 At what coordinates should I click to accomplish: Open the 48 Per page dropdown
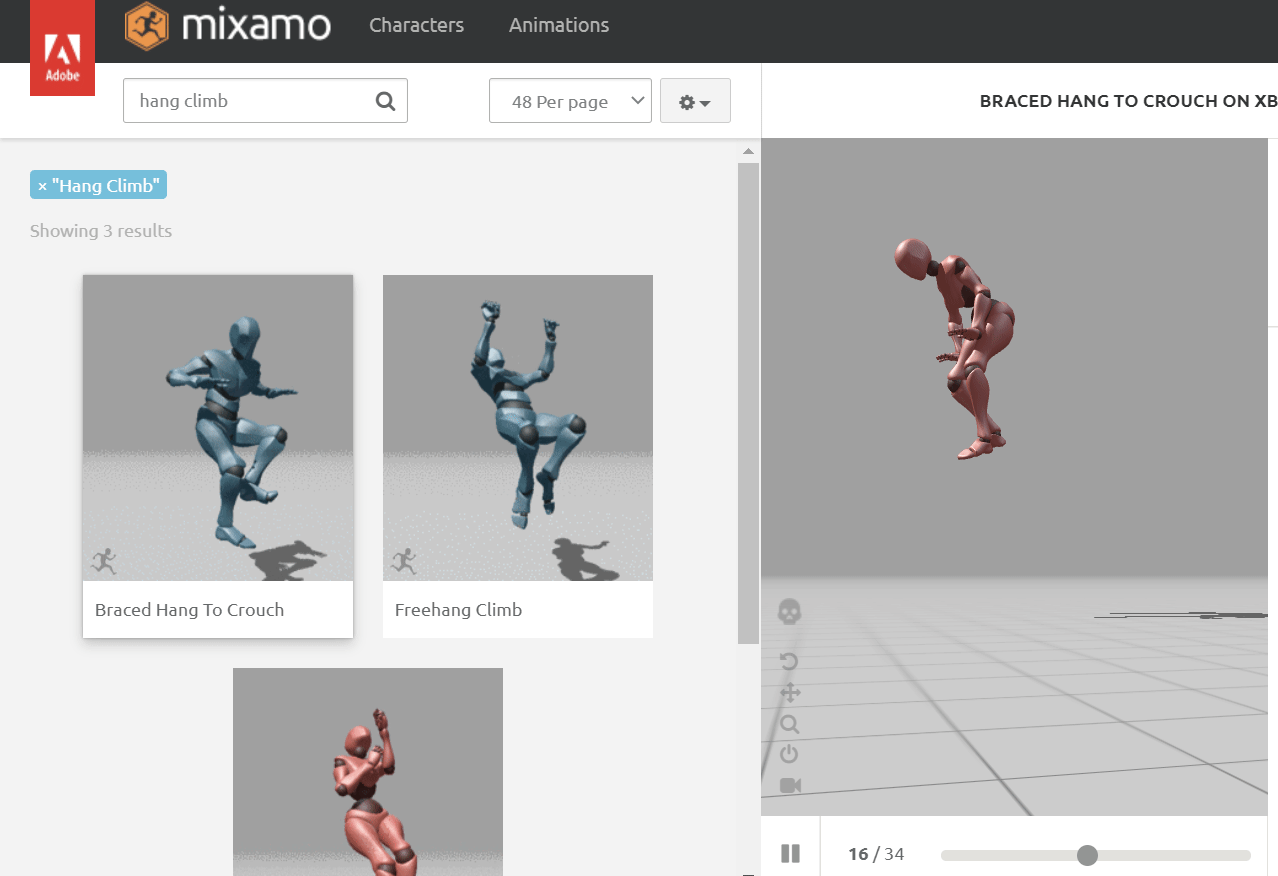(570, 101)
